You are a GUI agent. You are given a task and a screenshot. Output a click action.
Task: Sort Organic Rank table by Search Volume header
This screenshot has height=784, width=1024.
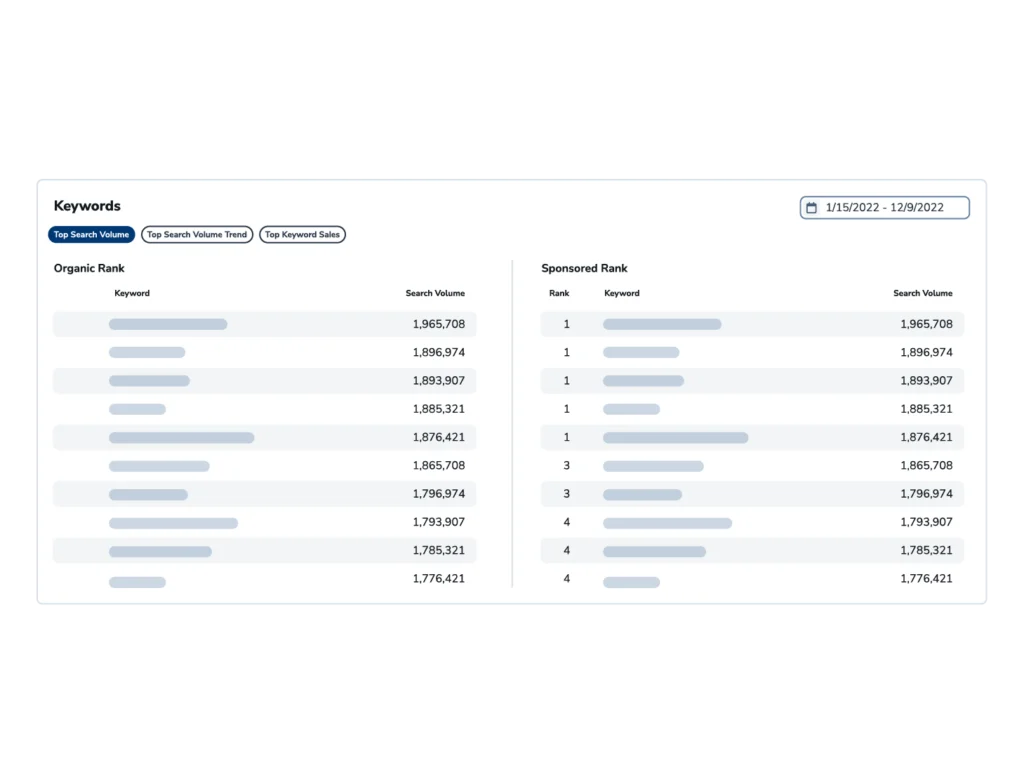click(x=435, y=293)
